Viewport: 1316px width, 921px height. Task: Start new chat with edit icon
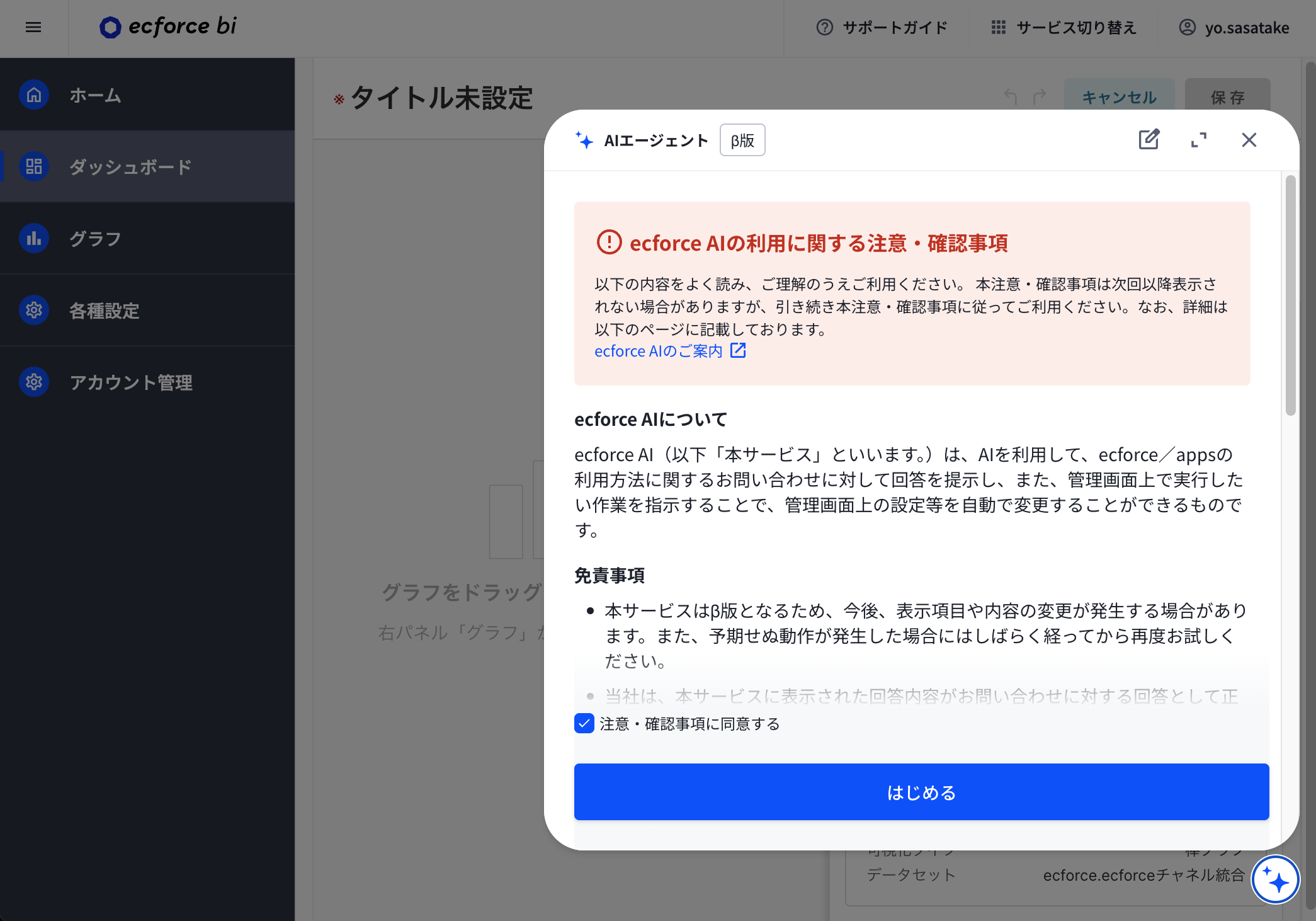1149,139
